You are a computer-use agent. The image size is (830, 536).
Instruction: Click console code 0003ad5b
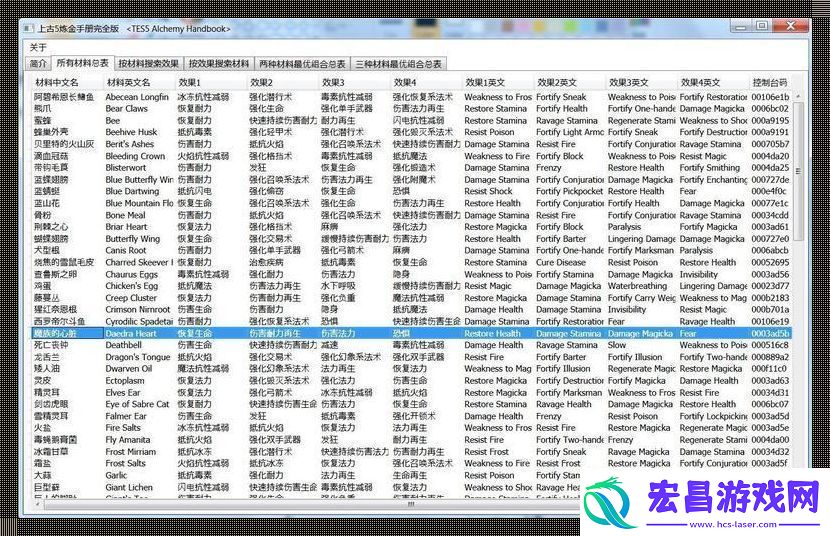[770, 334]
